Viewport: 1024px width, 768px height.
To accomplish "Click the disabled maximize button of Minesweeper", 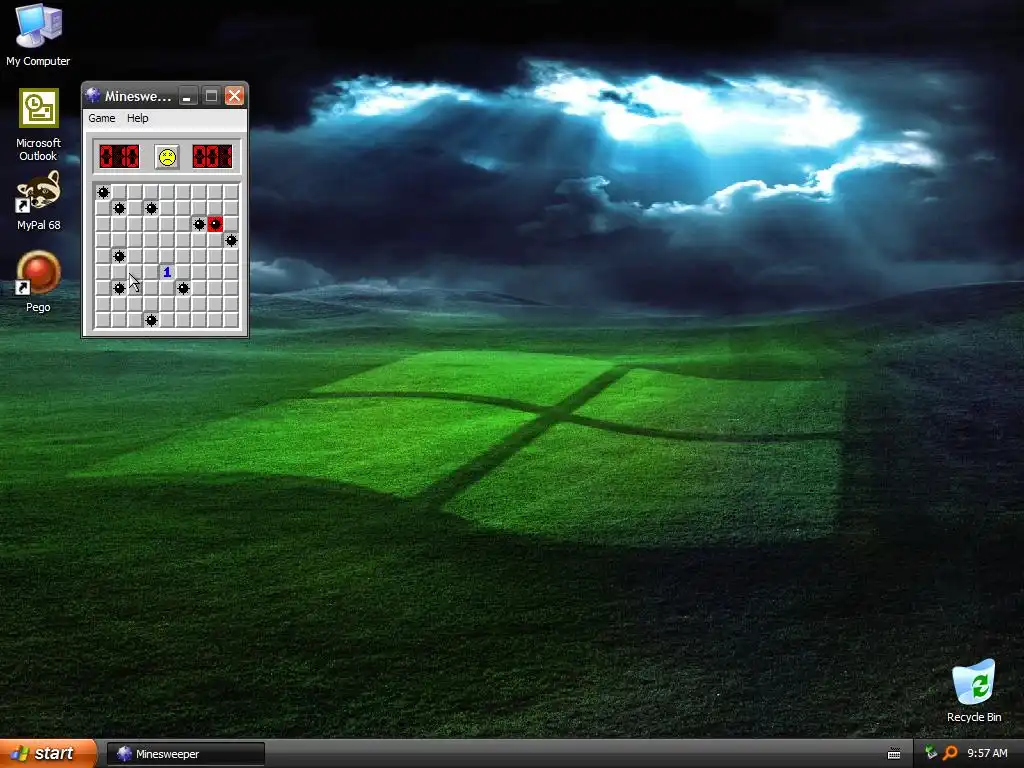I will [211, 96].
